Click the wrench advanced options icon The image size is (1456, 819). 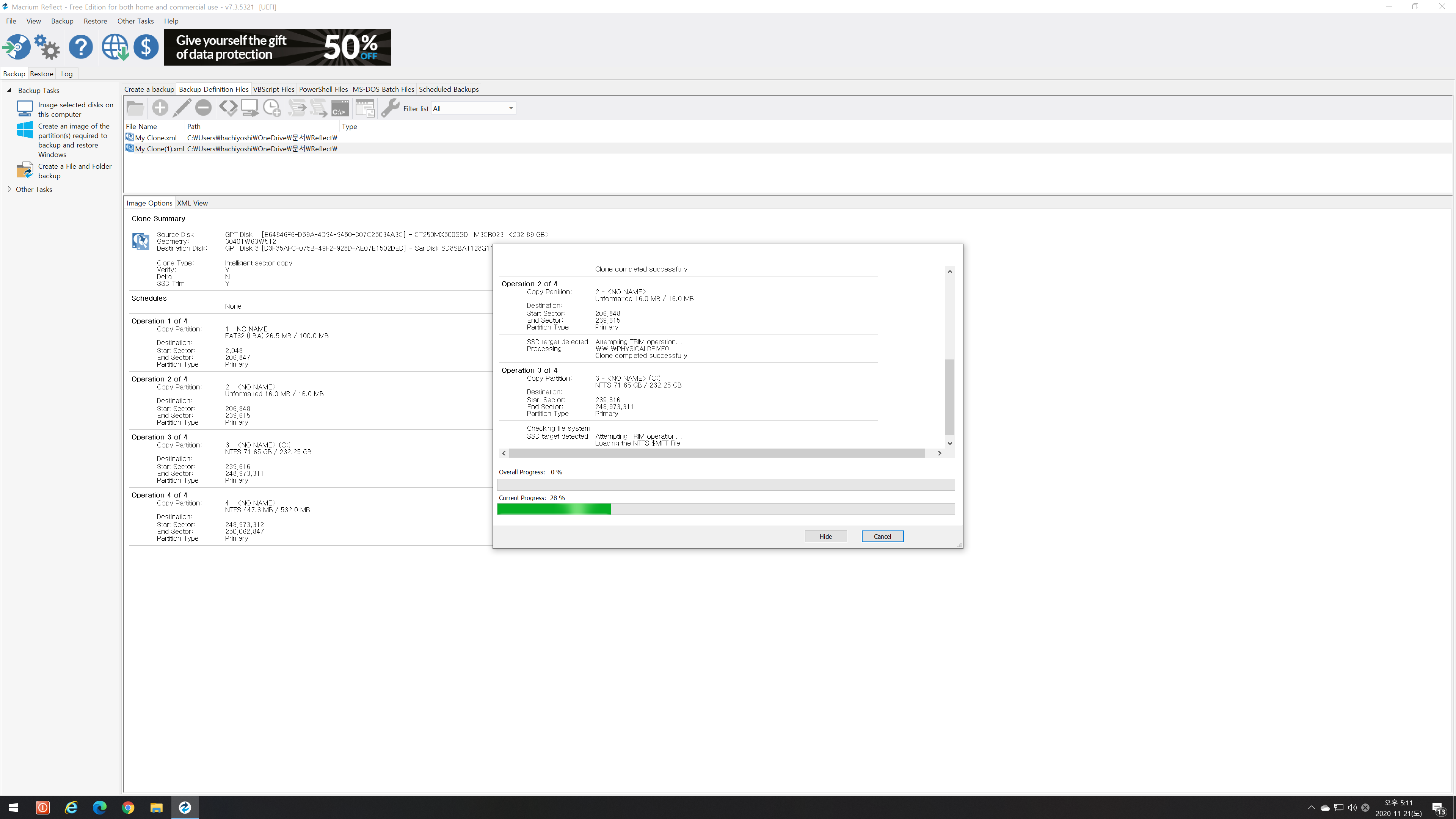[390, 108]
